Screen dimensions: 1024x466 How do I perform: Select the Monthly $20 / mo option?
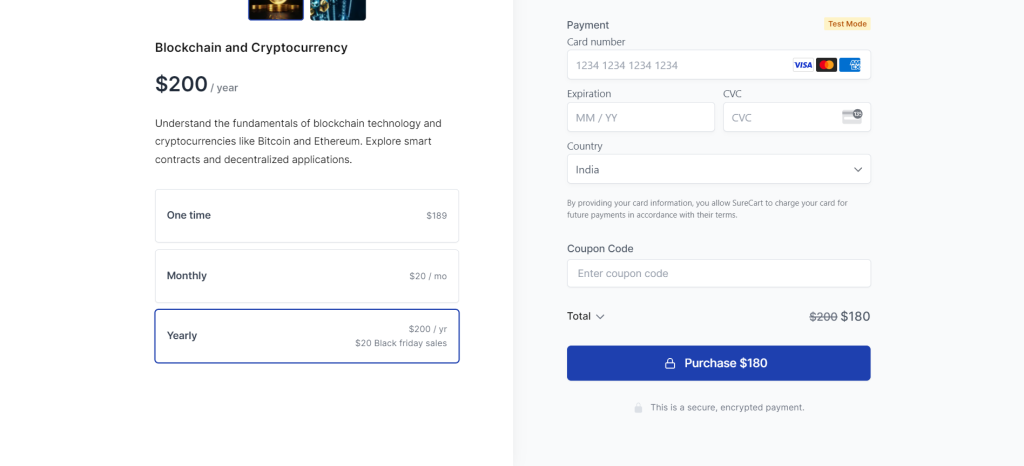click(307, 276)
